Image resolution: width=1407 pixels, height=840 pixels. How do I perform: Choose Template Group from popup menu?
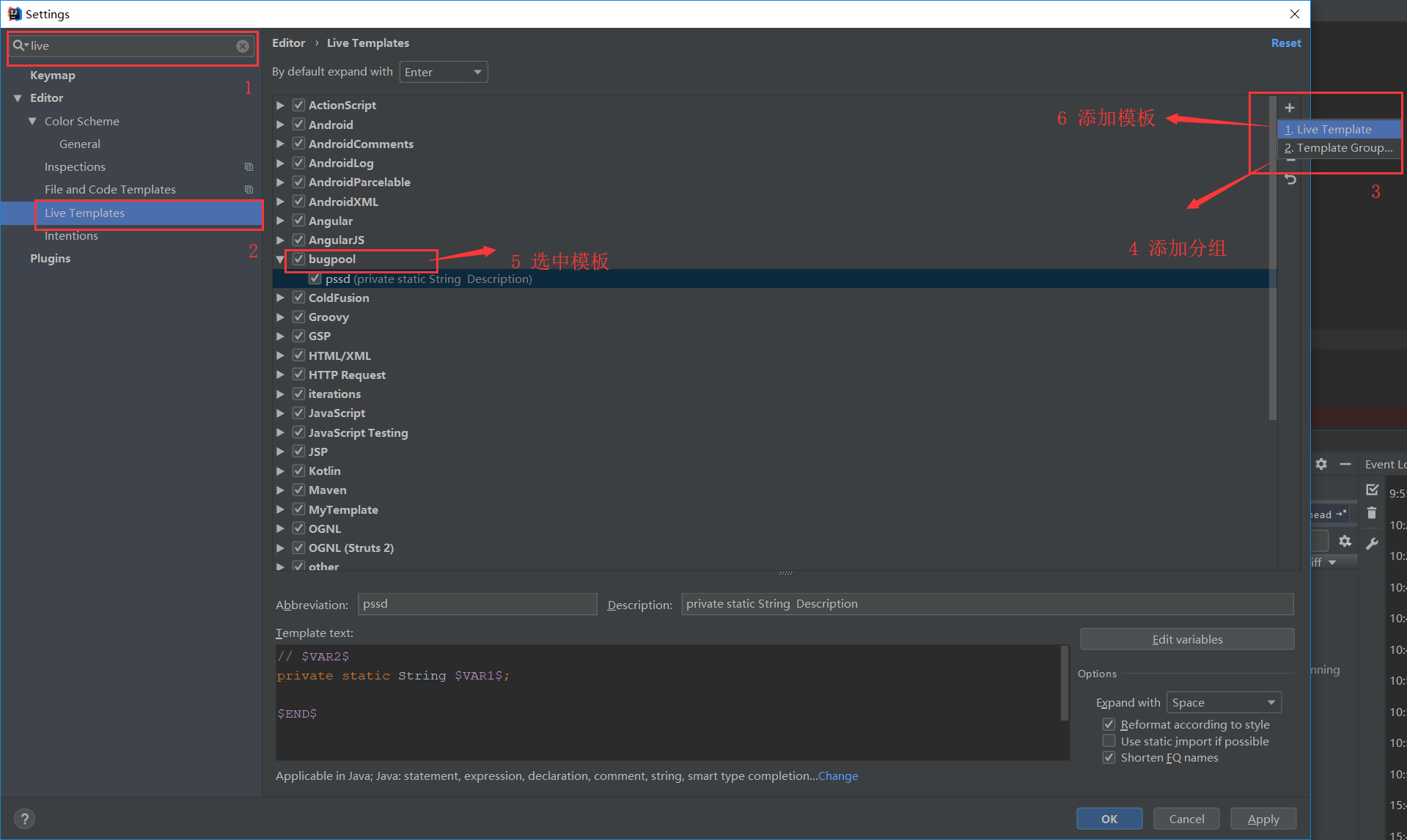tap(1338, 148)
